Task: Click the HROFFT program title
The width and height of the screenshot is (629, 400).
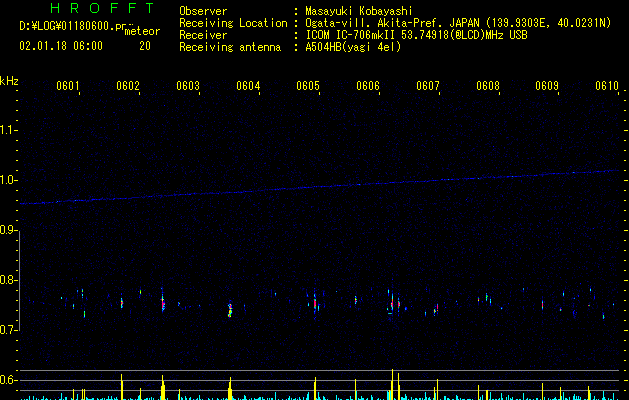Action: [x=102, y=8]
